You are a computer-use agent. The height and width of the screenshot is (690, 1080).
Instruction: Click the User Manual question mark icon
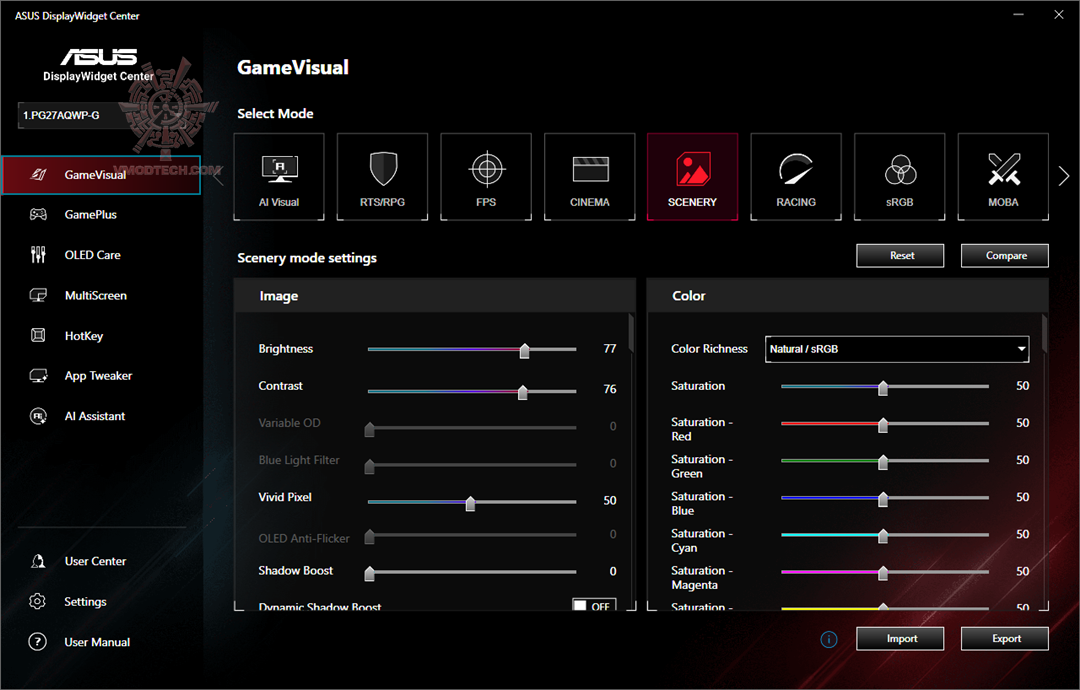pyautogui.click(x=38, y=642)
